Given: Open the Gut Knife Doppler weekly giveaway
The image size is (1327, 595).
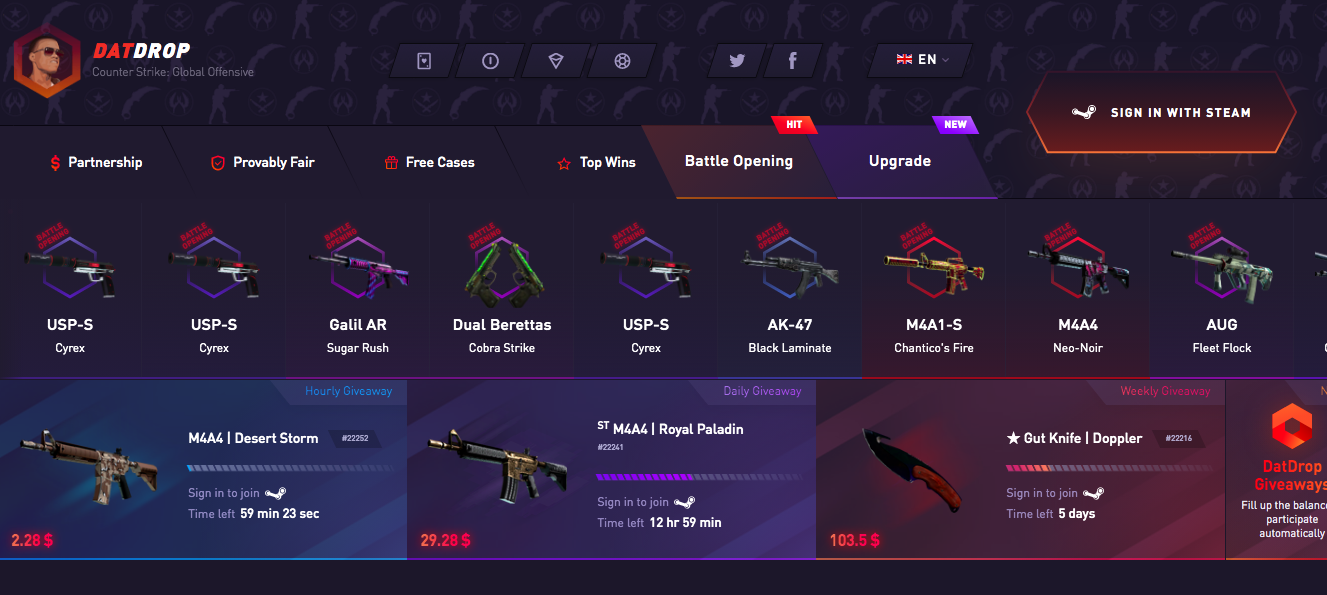Looking at the screenshot, I should point(1020,469).
